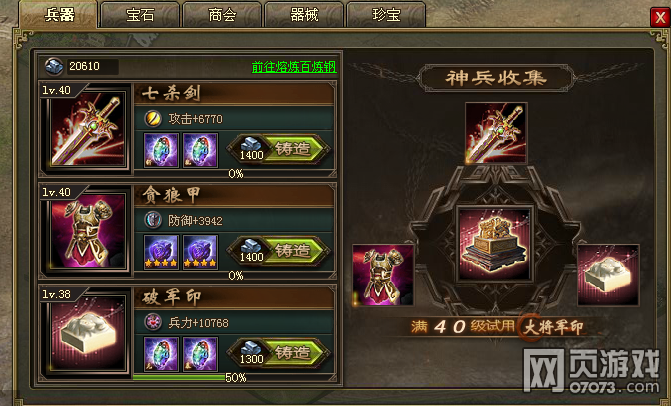Click the 七杀剑 sword icon at lv.40
The image size is (671, 406).
(88, 130)
